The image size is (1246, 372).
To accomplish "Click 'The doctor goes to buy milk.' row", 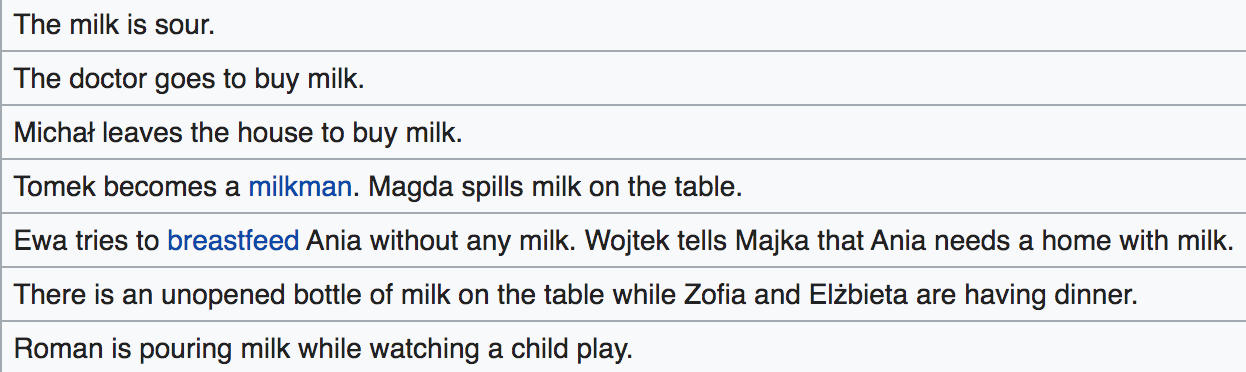I will tap(623, 78).
